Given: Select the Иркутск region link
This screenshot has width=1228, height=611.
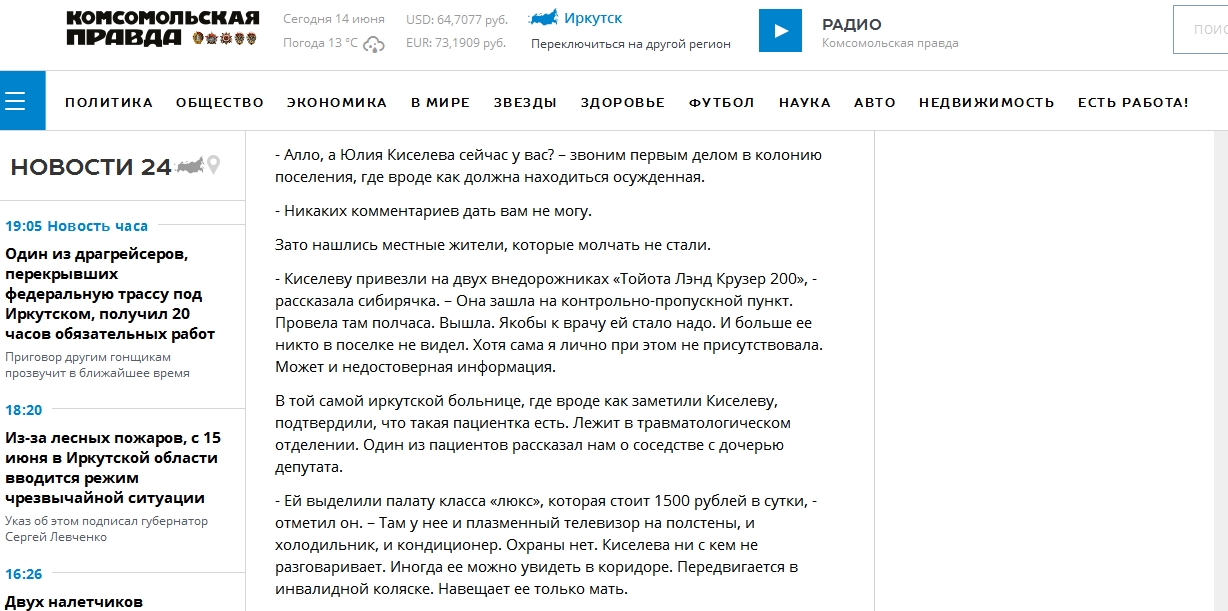Looking at the screenshot, I should 592,18.
